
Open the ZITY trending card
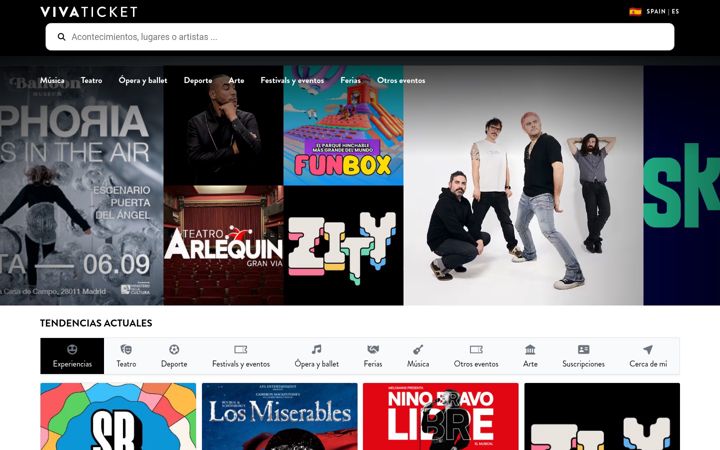(602, 416)
